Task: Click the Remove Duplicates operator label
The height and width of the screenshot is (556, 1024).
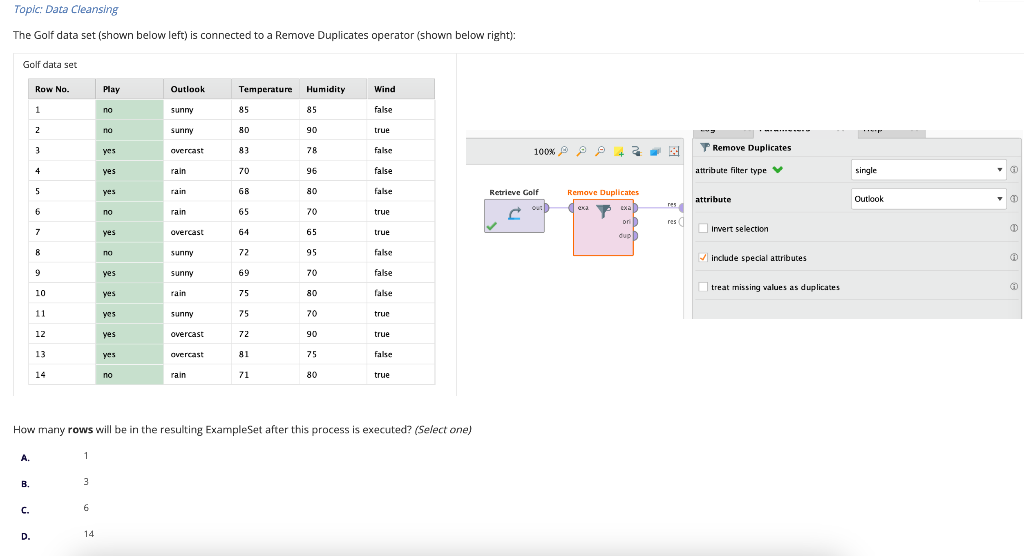Action: coord(603,192)
